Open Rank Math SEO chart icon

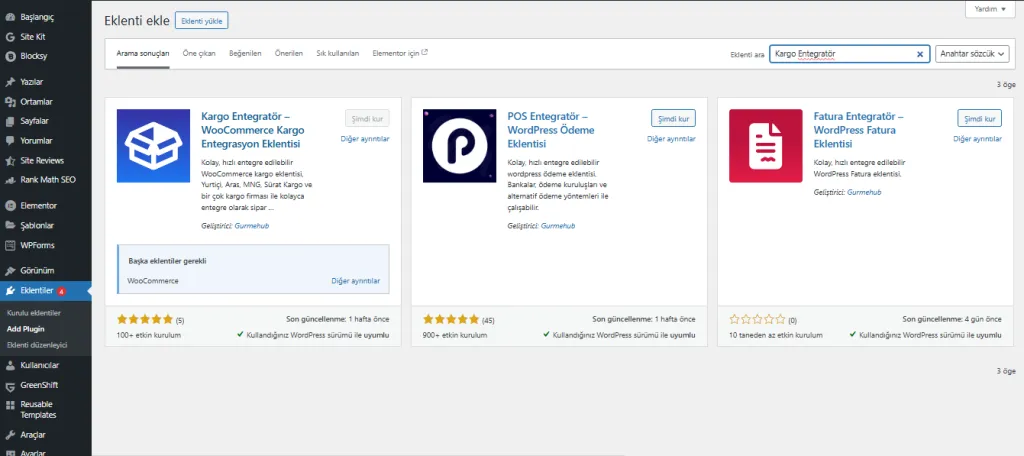point(10,180)
